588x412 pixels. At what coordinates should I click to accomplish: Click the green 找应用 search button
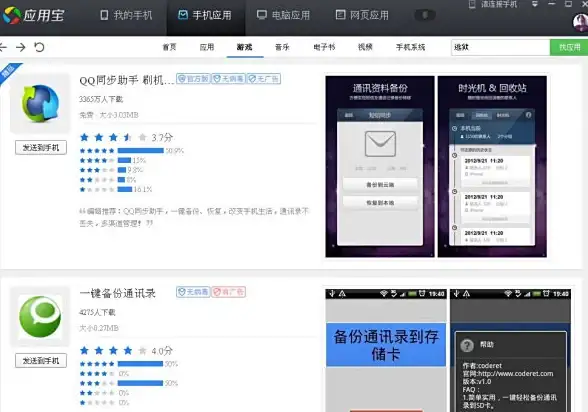pyautogui.click(x=569, y=47)
